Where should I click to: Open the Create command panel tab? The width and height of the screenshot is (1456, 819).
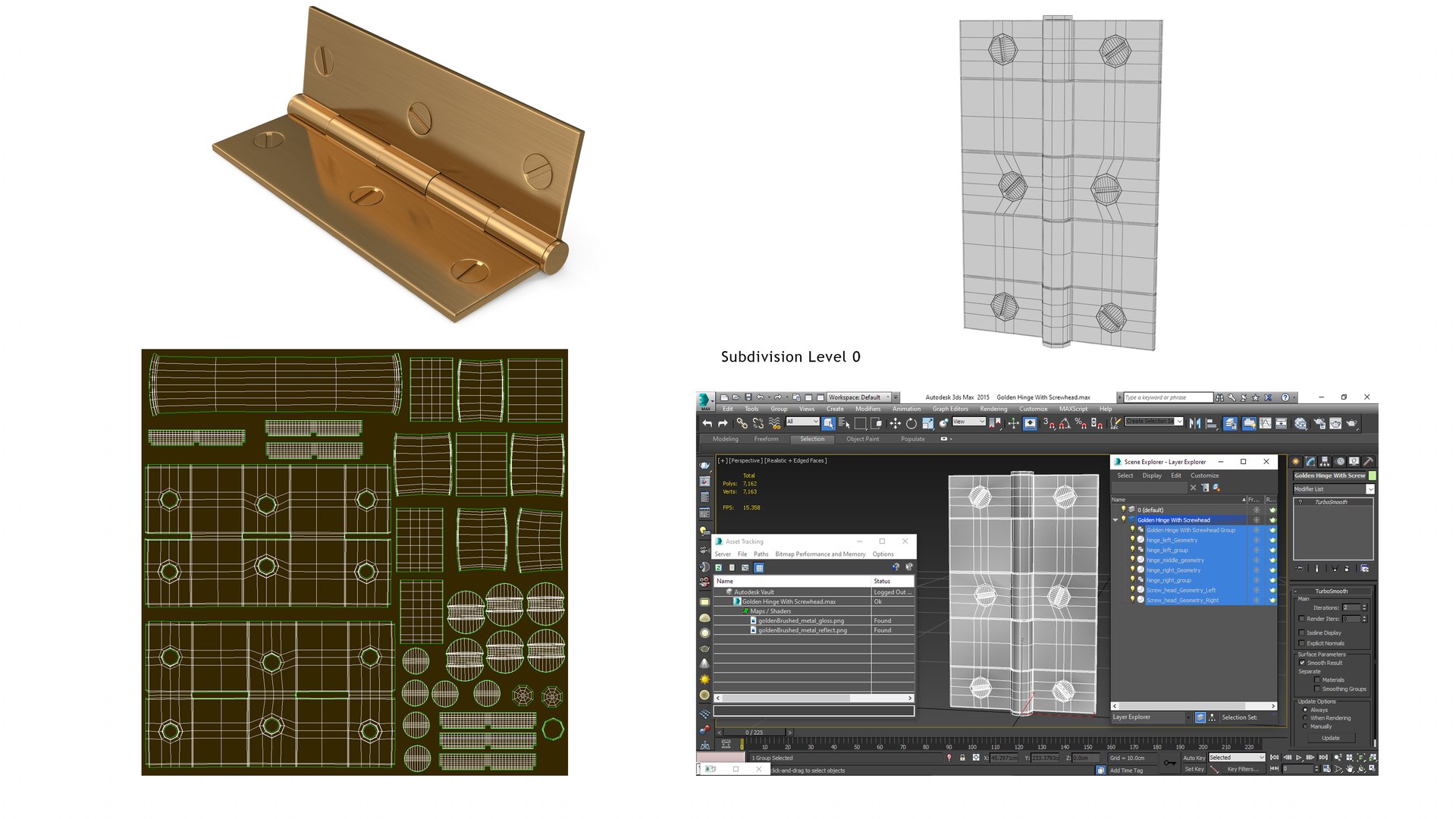[1296, 461]
